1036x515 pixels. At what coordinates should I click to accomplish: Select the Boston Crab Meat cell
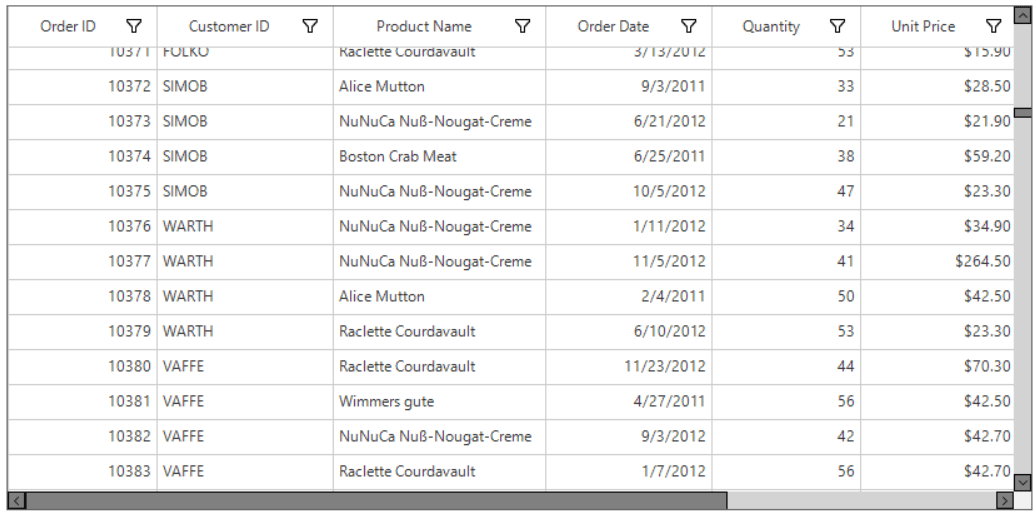(439, 157)
